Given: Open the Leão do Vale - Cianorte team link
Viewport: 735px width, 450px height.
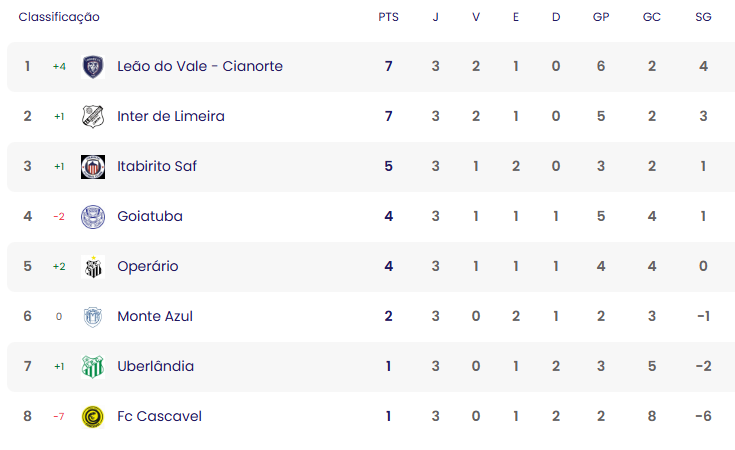Looking at the screenshot, I should pos(200,66).
